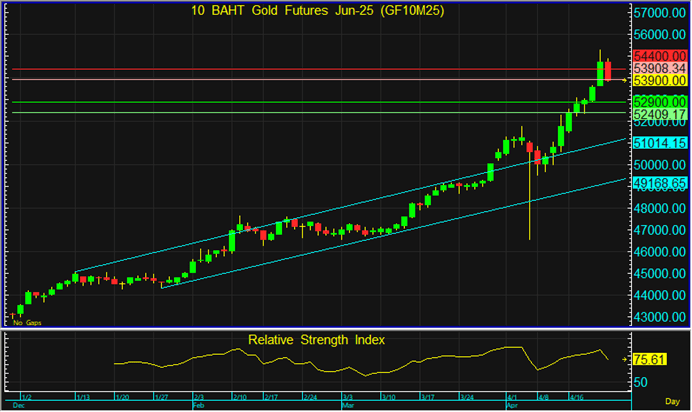692x412 pixels.
Task: Select the light green 52409.17 price label
Action: (658, 114)
